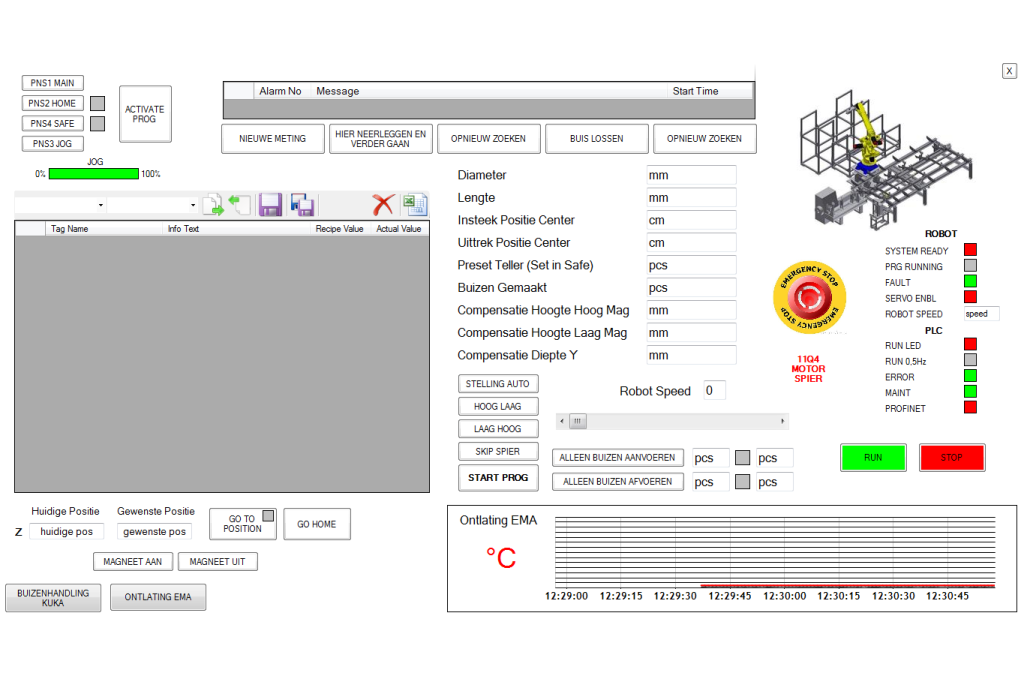Switch to the Buizenhandling KUKA screen
This screenshot has width=1024, height=682.
tap(53, 598)
